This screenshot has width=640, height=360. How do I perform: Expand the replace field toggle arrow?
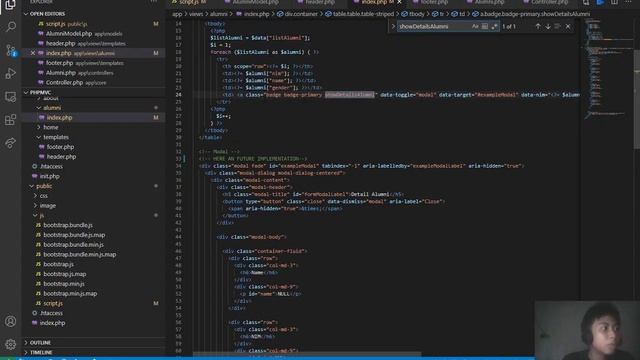click(393, 27)
